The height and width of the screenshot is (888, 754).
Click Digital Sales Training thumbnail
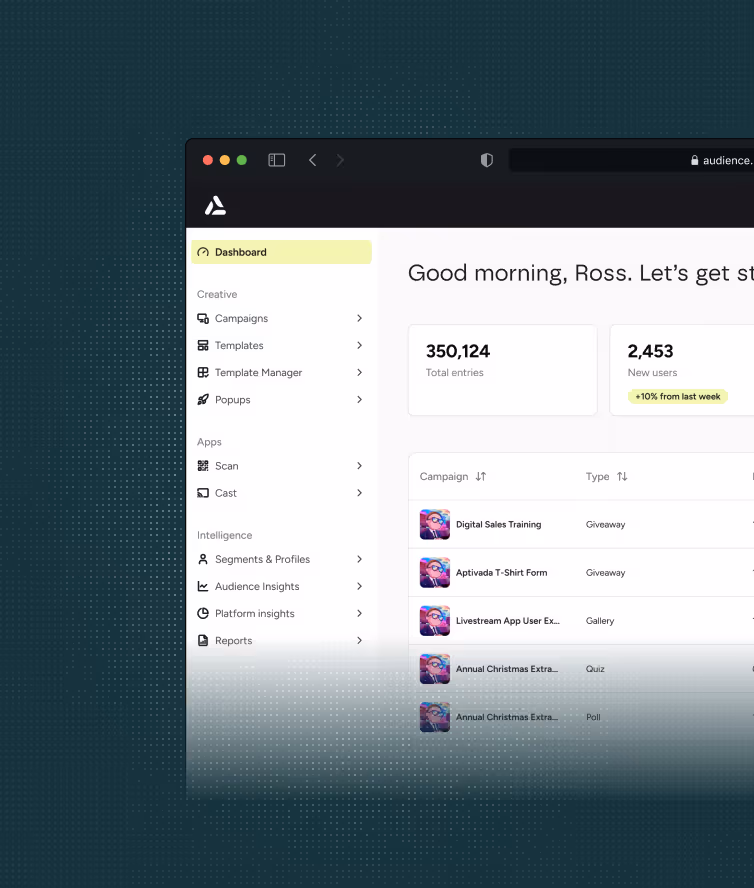pyautogui.click(x=435, y=524)
